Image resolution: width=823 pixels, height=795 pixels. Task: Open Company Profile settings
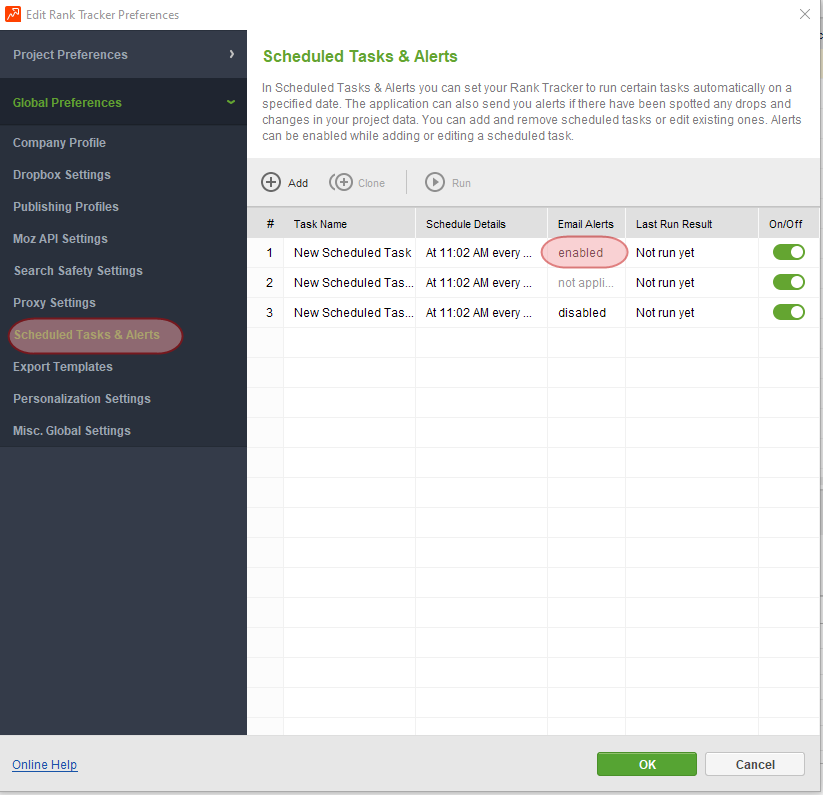click(x=59, y=143)
